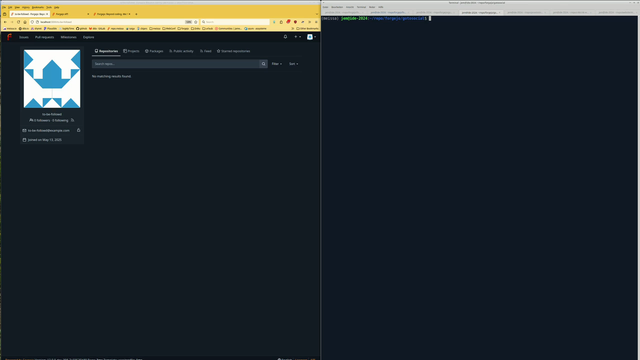Switch to the Forgejo Beyond coding tab
Viewport: 640px width, 360px height.
coord(111,14)
